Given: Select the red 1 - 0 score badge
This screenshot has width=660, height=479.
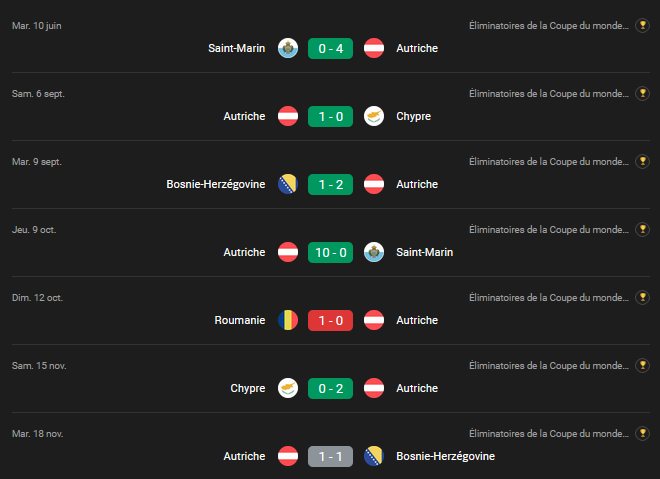Looking at the screenshot, I should click(330, 320).
